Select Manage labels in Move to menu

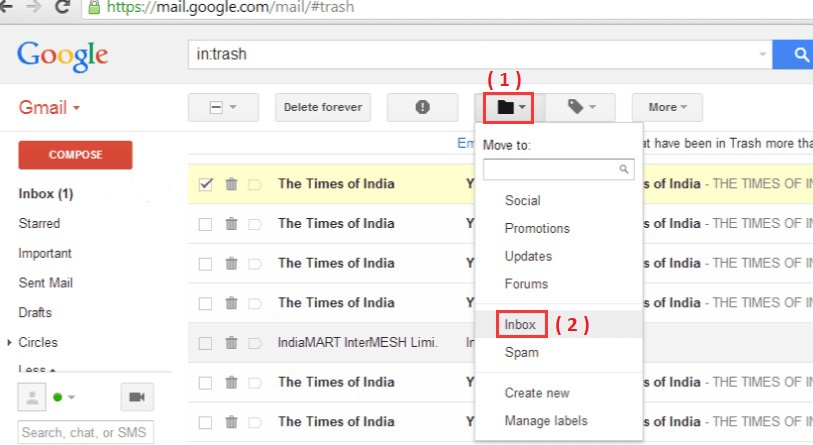click(x=546, y=421)
